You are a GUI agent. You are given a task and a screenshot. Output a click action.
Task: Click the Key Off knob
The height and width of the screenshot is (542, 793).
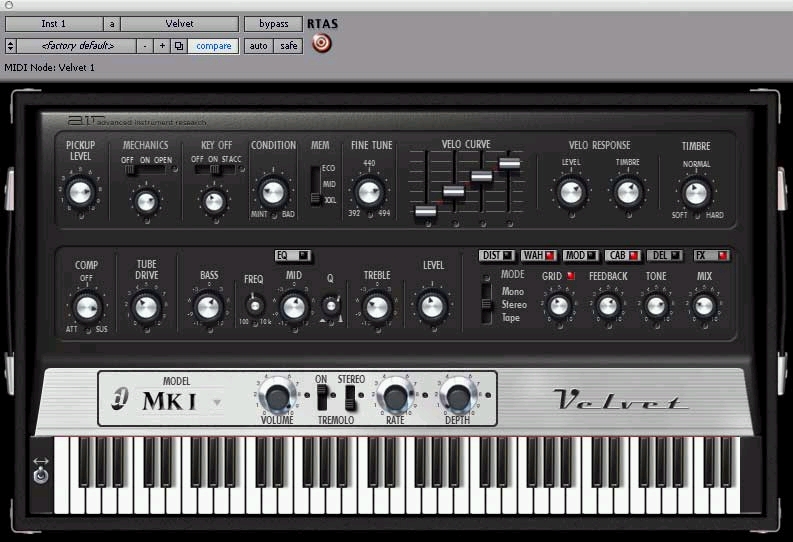pyautogui.click(x=214, y=201)
